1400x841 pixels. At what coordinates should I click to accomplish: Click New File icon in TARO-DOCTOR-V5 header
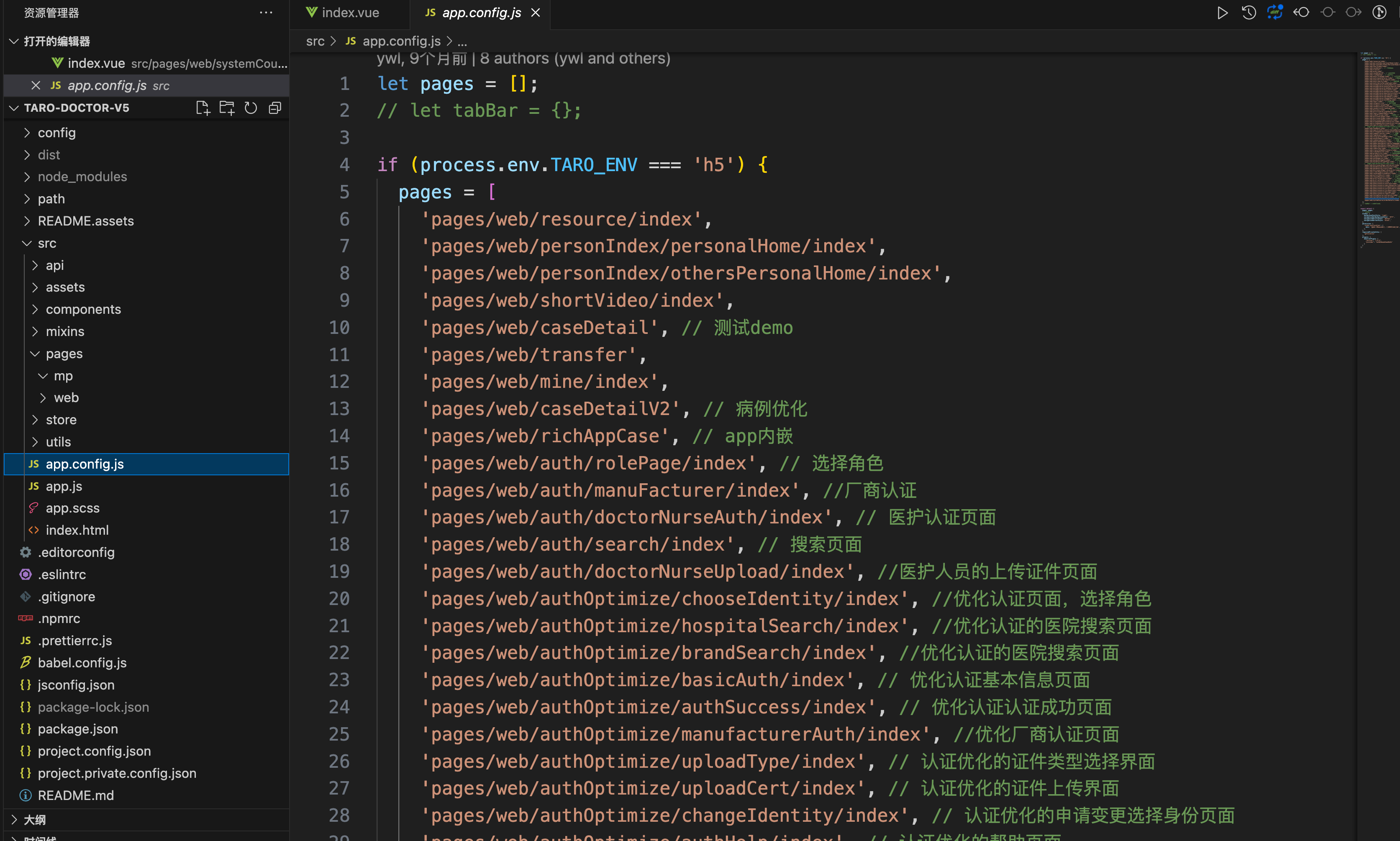pyautogui.click(x=202, y=108)
